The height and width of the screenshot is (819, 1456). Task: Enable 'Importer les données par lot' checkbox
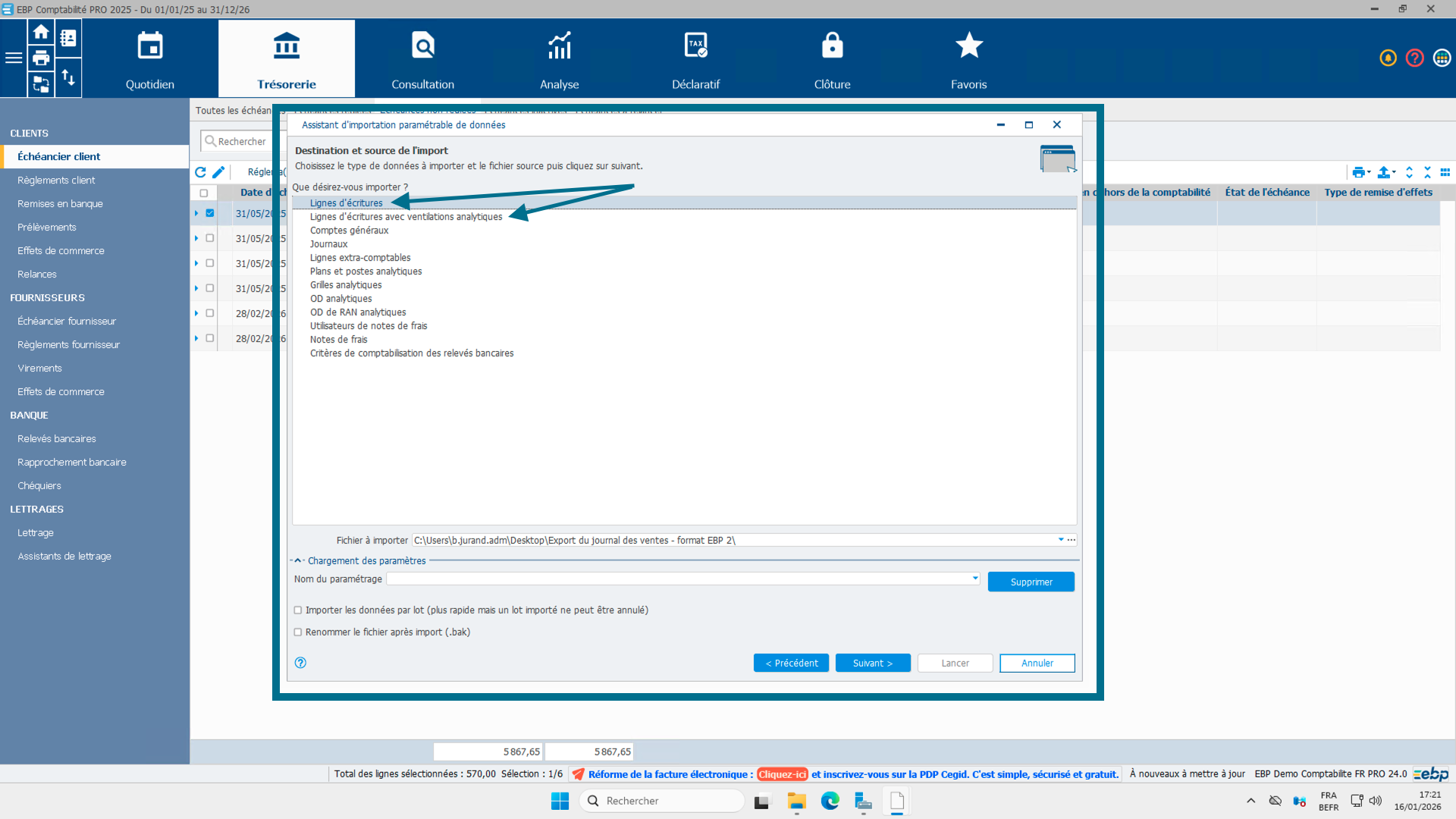(298, 610)
